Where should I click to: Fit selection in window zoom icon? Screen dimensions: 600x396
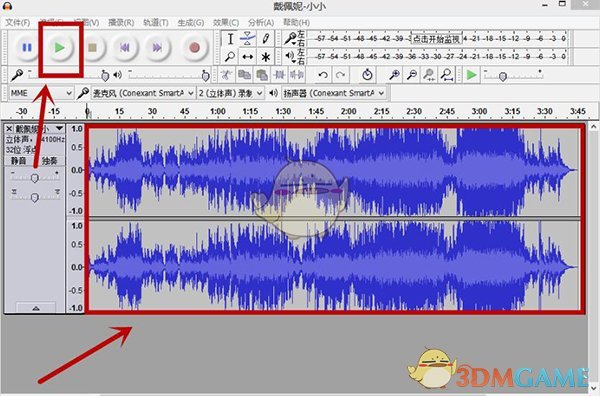(429, 75)
